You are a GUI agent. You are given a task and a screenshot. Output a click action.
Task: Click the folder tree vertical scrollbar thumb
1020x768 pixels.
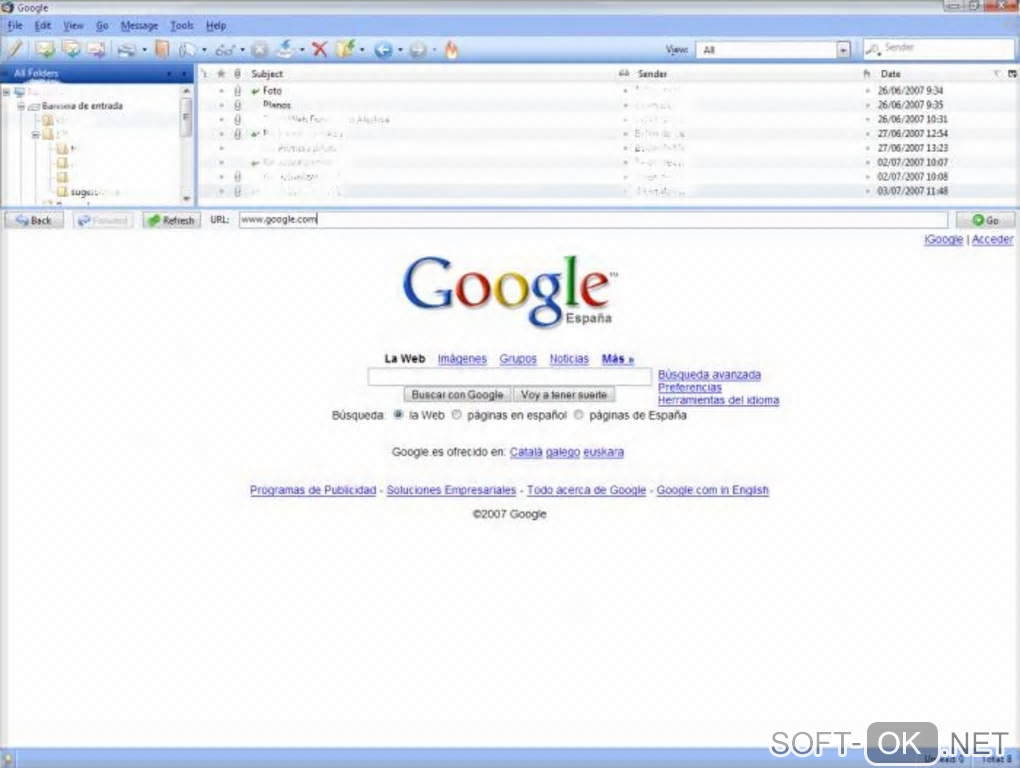pos(186,117)
